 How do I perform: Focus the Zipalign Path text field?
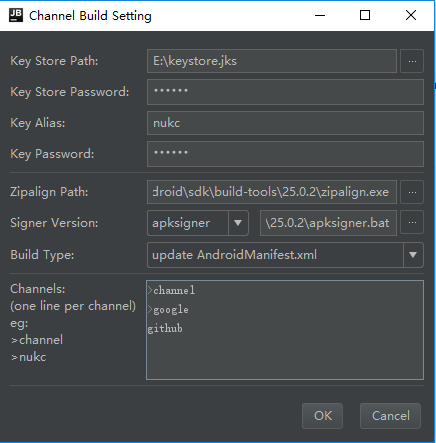pyautogui.click(x=272, y=192)
